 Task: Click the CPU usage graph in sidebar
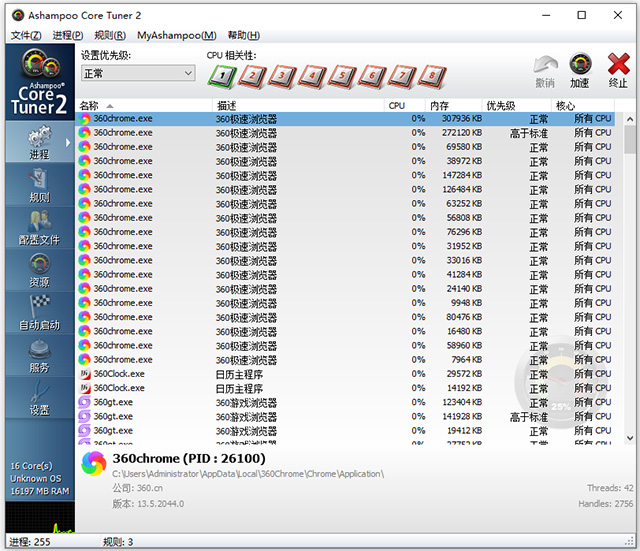tap(40, 517)
